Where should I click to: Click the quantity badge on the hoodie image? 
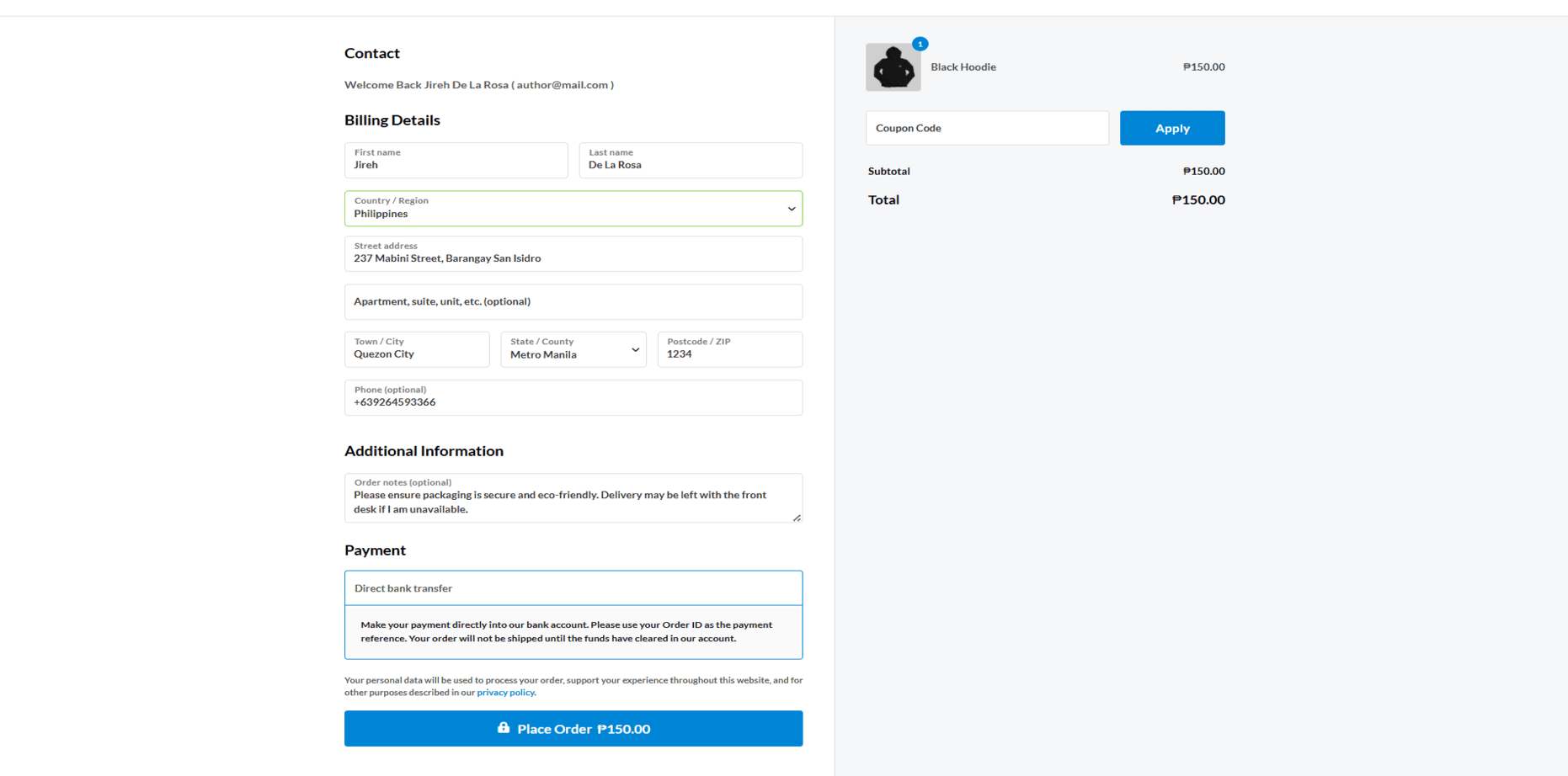(920, 44)
